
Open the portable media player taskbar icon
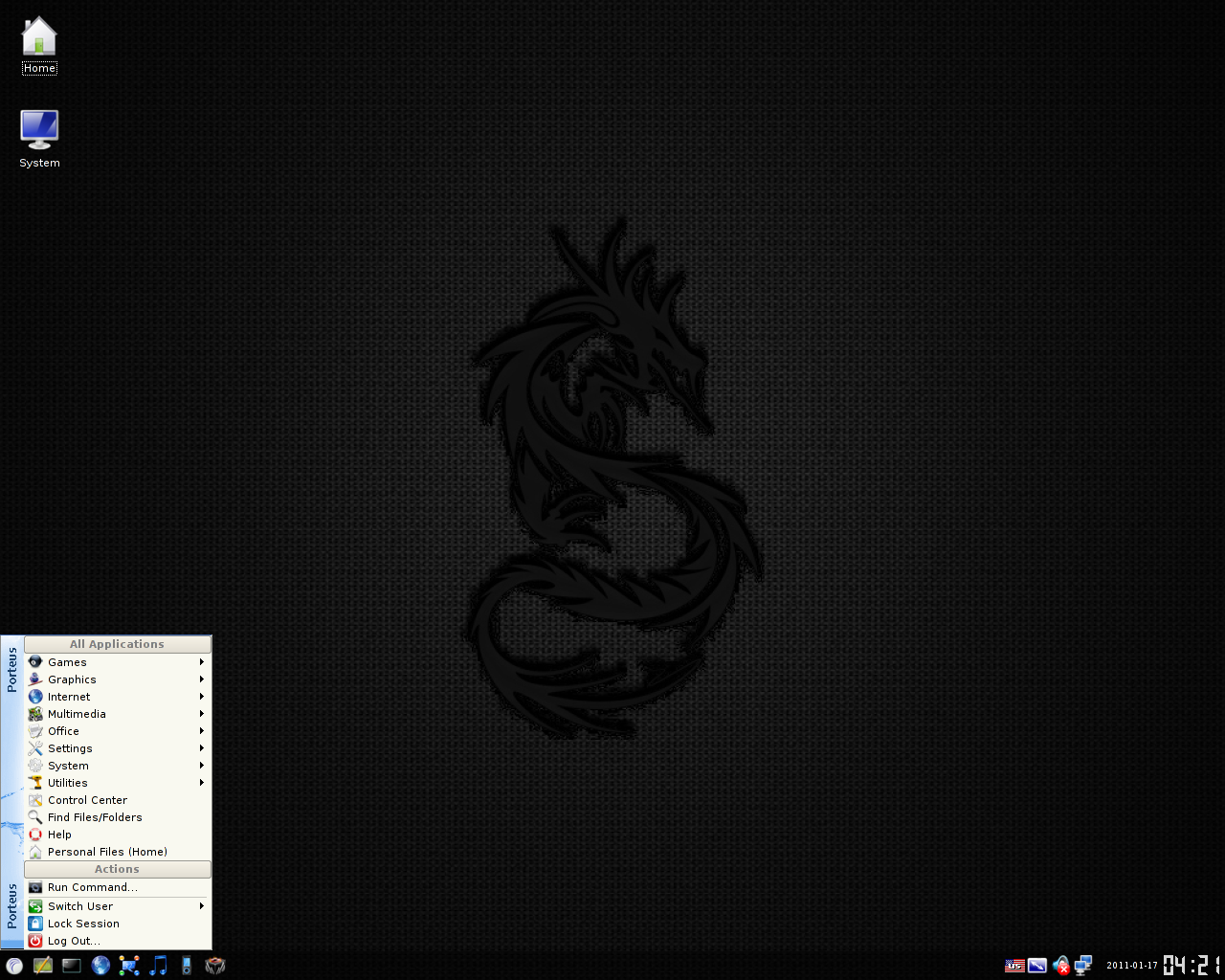(x=187, y=966)
